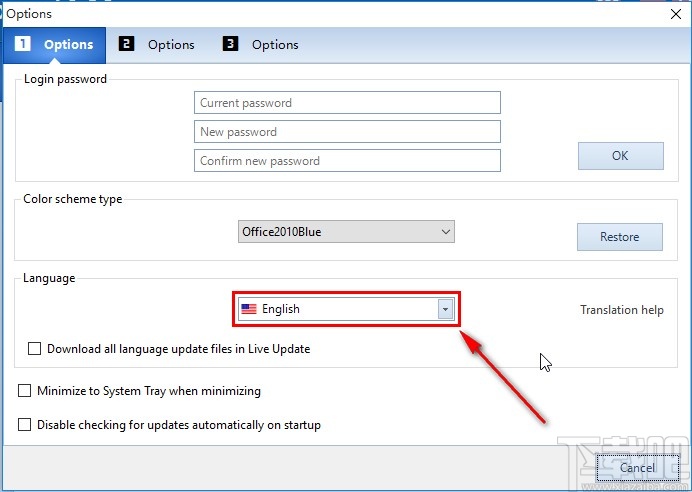
Task: Select the Confirm new password field
Action: (x=347, y=161)
